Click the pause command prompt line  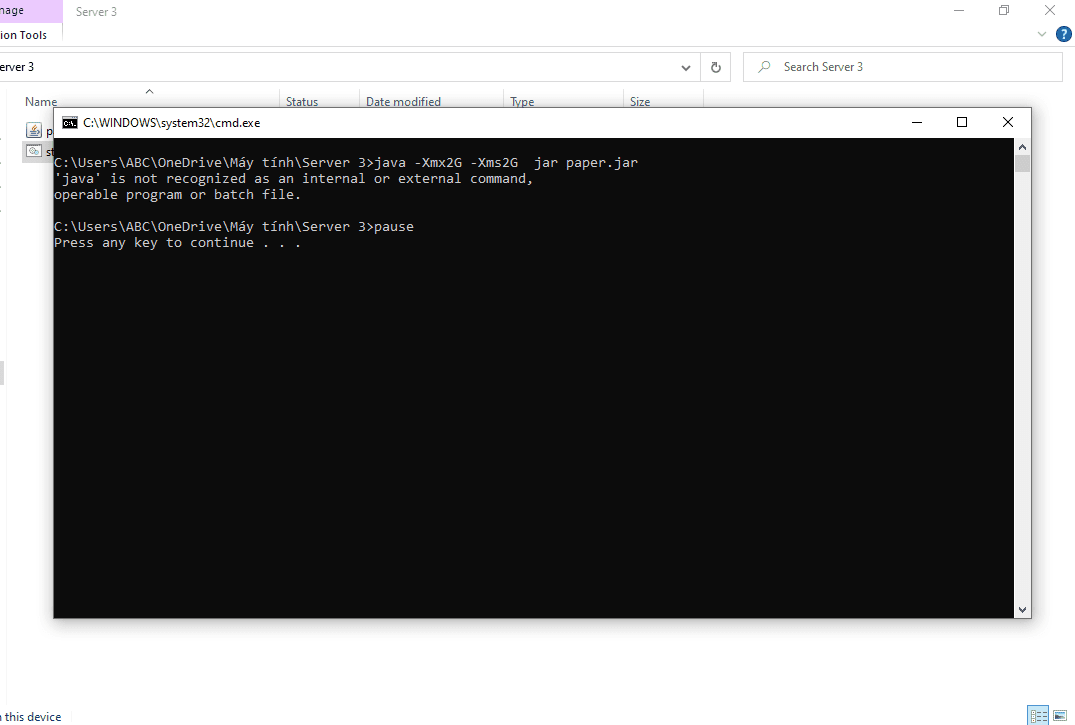point(234,226)
